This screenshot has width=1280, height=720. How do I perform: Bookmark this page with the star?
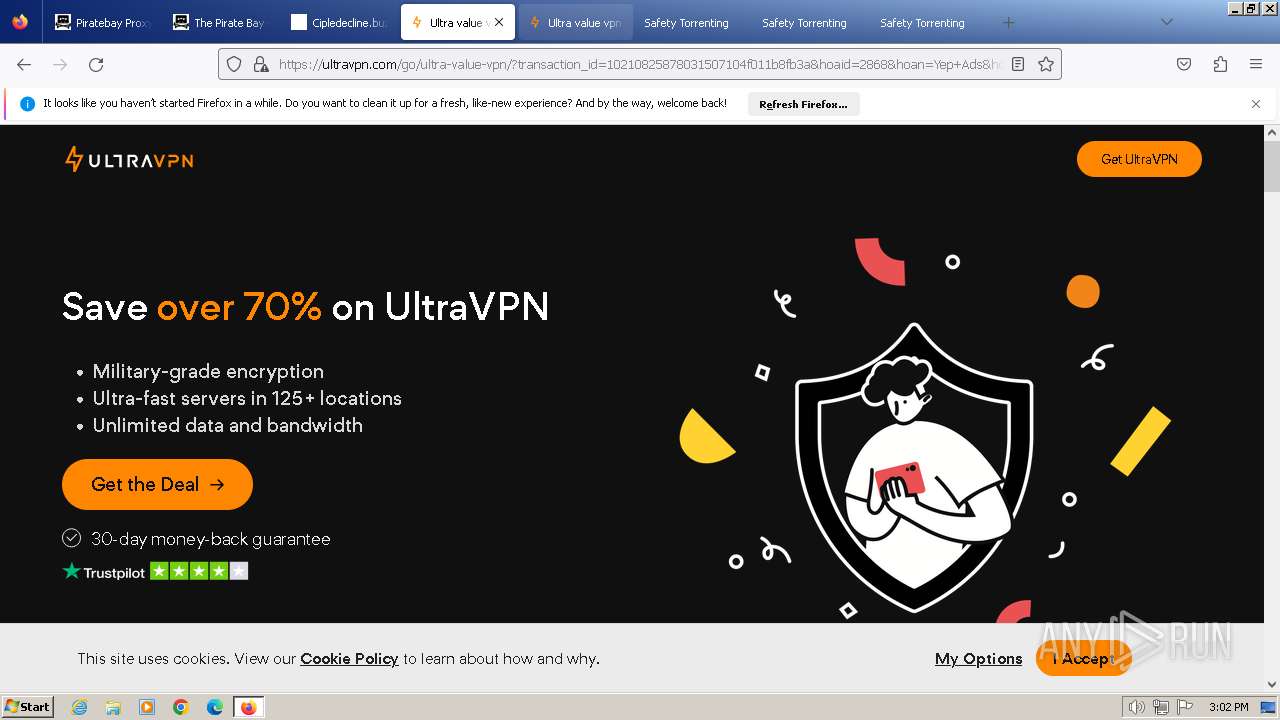pos(1046,64)
